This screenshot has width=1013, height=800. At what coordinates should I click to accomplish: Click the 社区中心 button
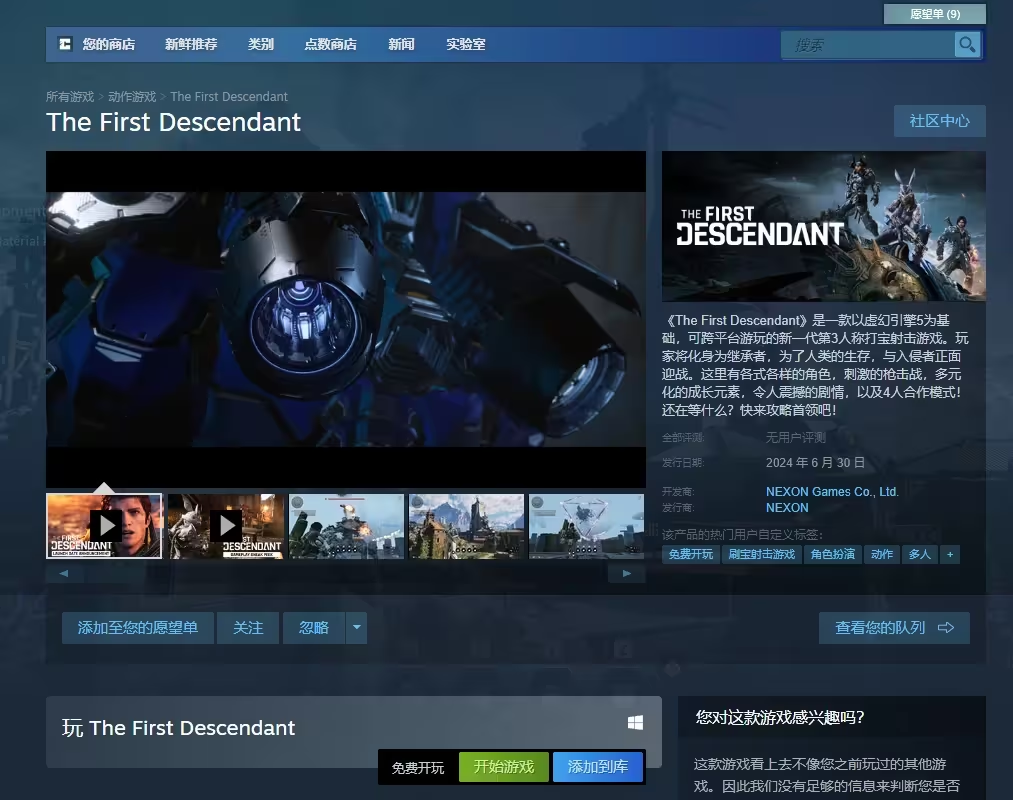pyautogui.click(x=939, y=121)
